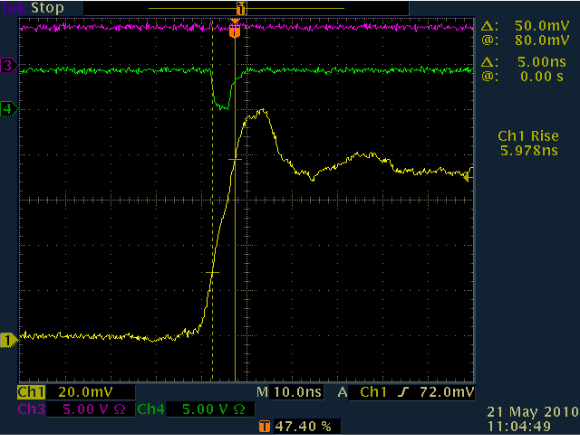The height and width of the screenshot is (435, 580).
Task: Click the orange T trigger percentage icon
Action: click(264, 426)
